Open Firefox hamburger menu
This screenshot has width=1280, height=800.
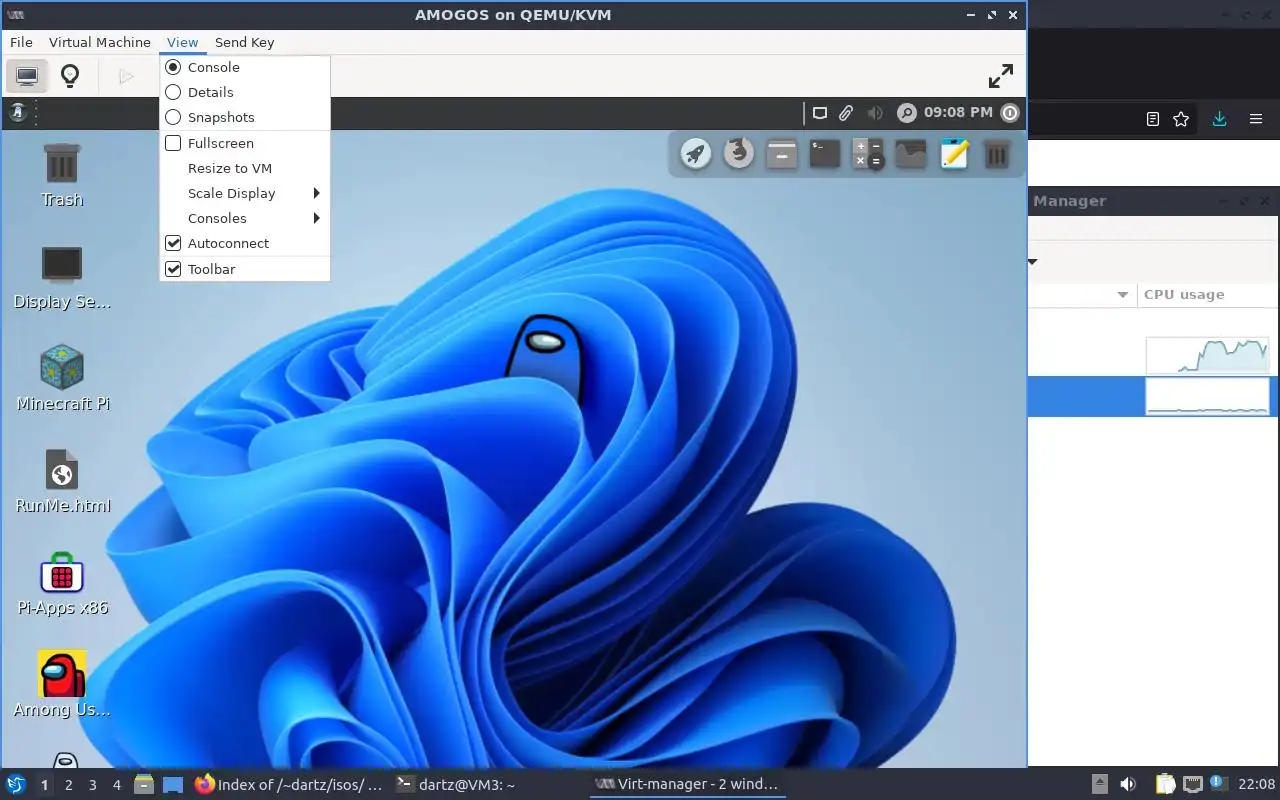click(1256, 119)
